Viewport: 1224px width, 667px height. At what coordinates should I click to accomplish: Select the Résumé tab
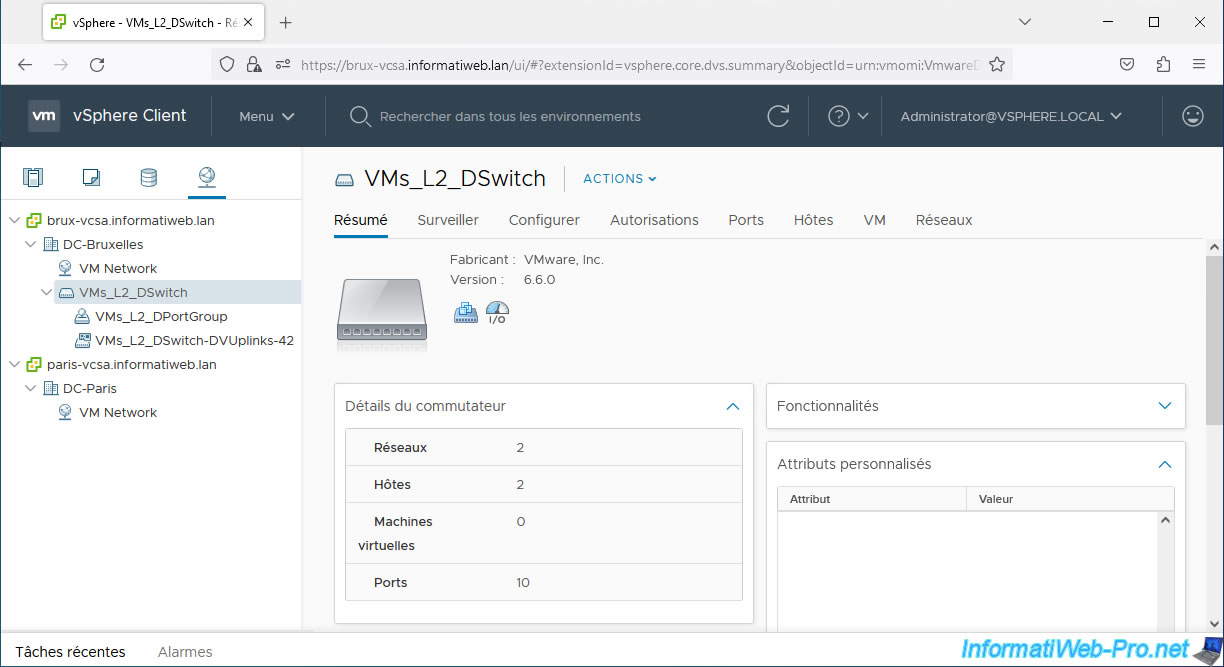361,220
